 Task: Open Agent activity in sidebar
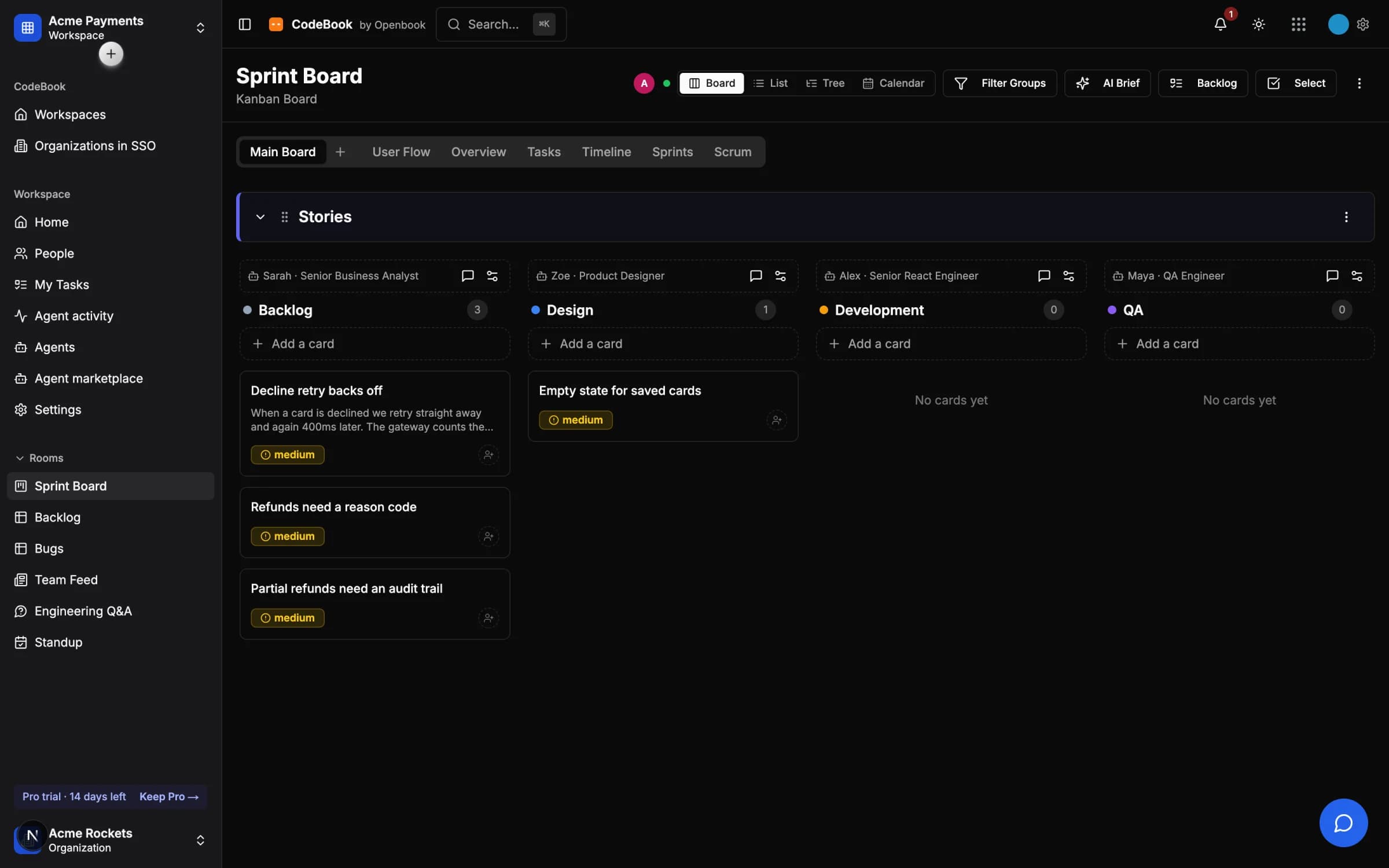pos(110,316)
